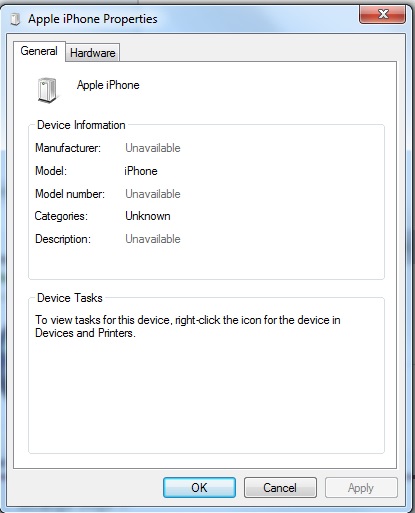Click the 'Device Information' group heading
Image resolution: width=415 pixels, height=513 pixels.
81,125
